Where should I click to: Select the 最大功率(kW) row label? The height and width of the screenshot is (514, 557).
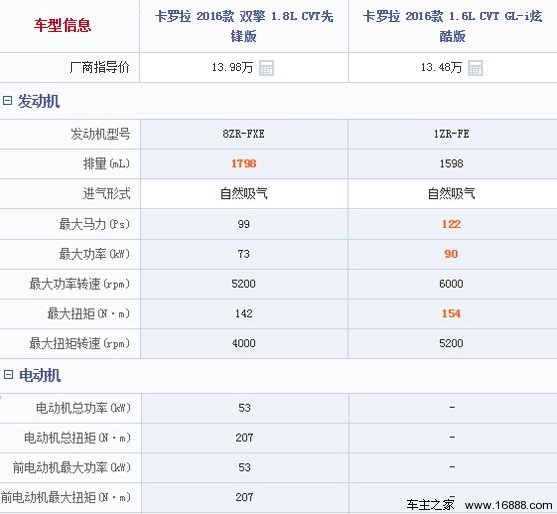coord(94,254)
